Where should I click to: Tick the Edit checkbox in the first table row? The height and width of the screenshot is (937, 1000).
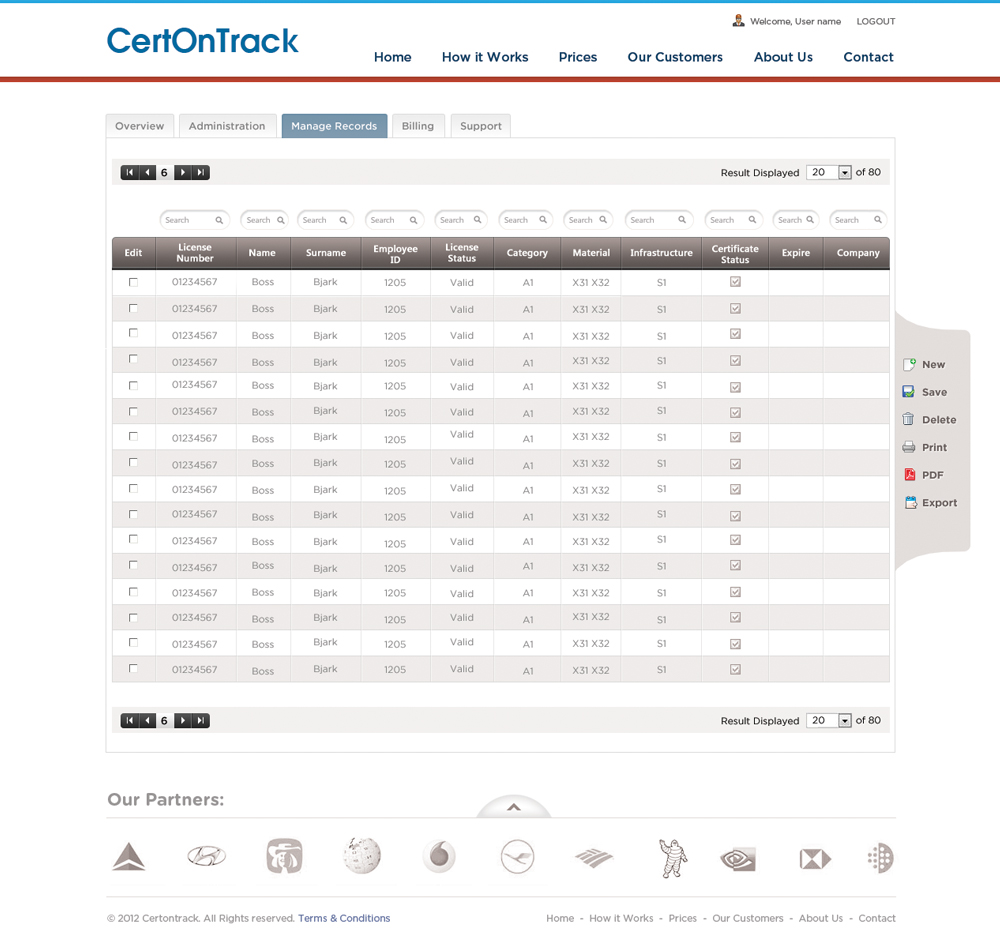coord(133,282)
